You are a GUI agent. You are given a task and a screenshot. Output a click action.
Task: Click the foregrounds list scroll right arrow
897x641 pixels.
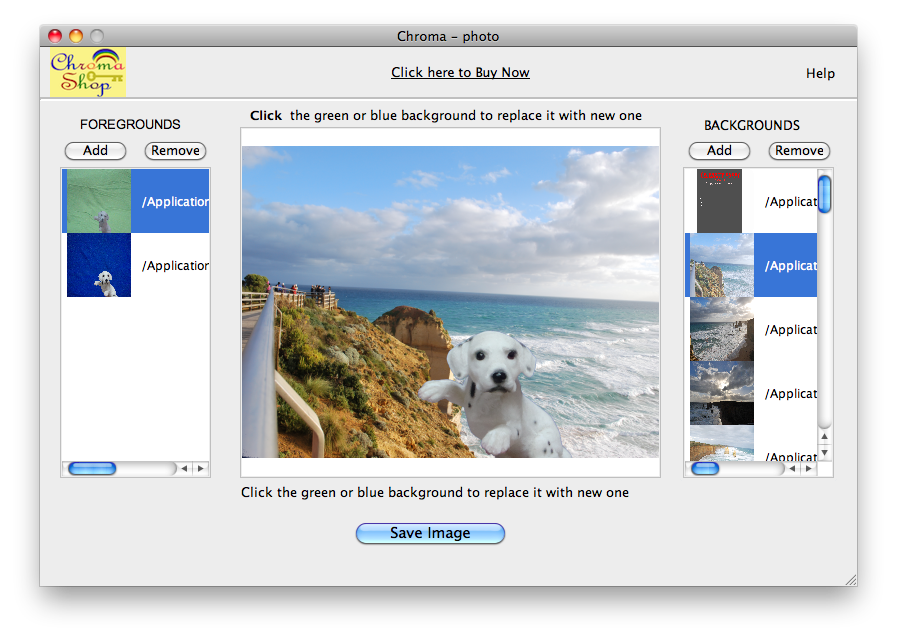tap(200, 468)
